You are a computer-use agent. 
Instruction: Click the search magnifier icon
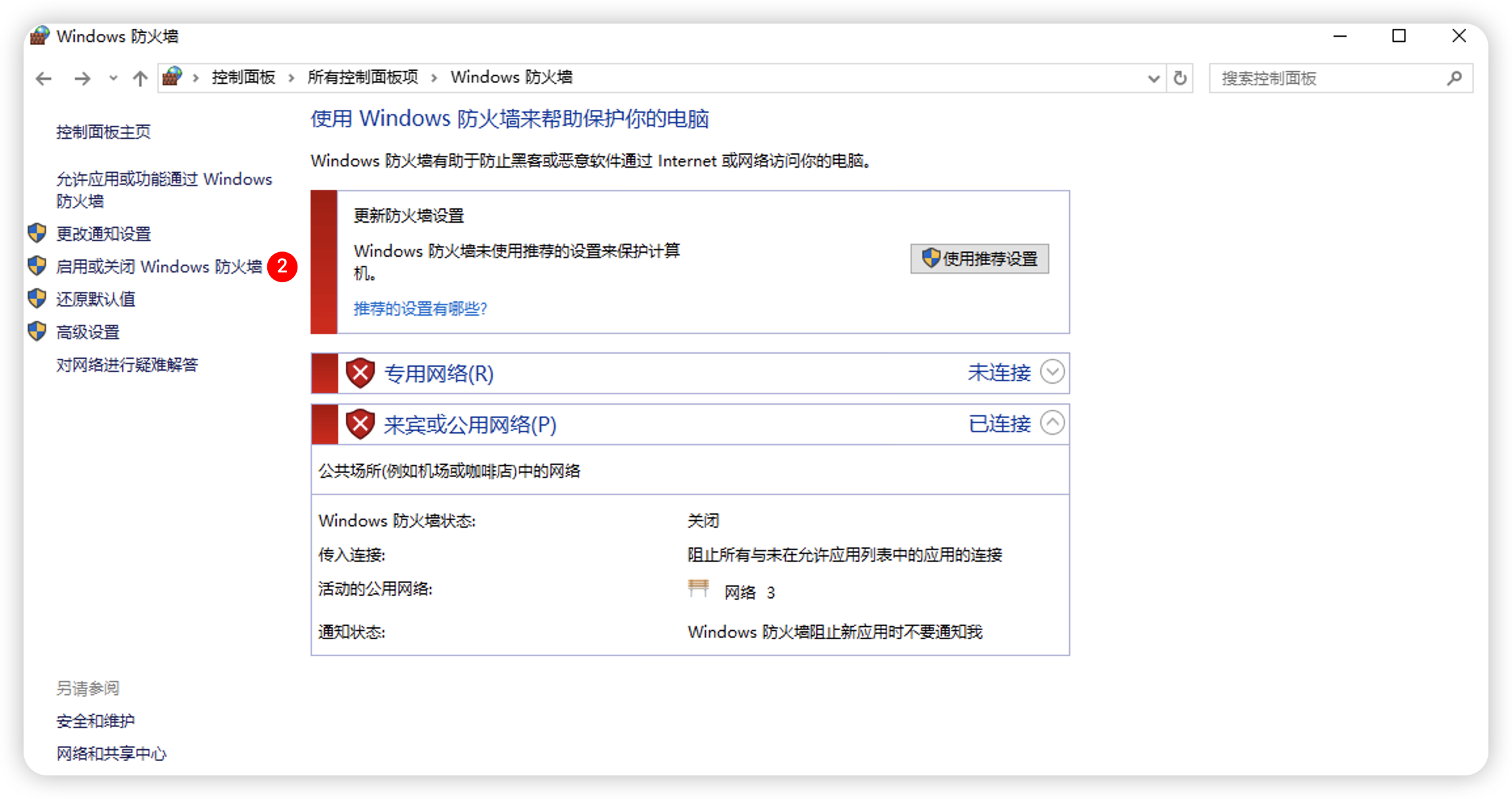click(x=1454, y=78)
